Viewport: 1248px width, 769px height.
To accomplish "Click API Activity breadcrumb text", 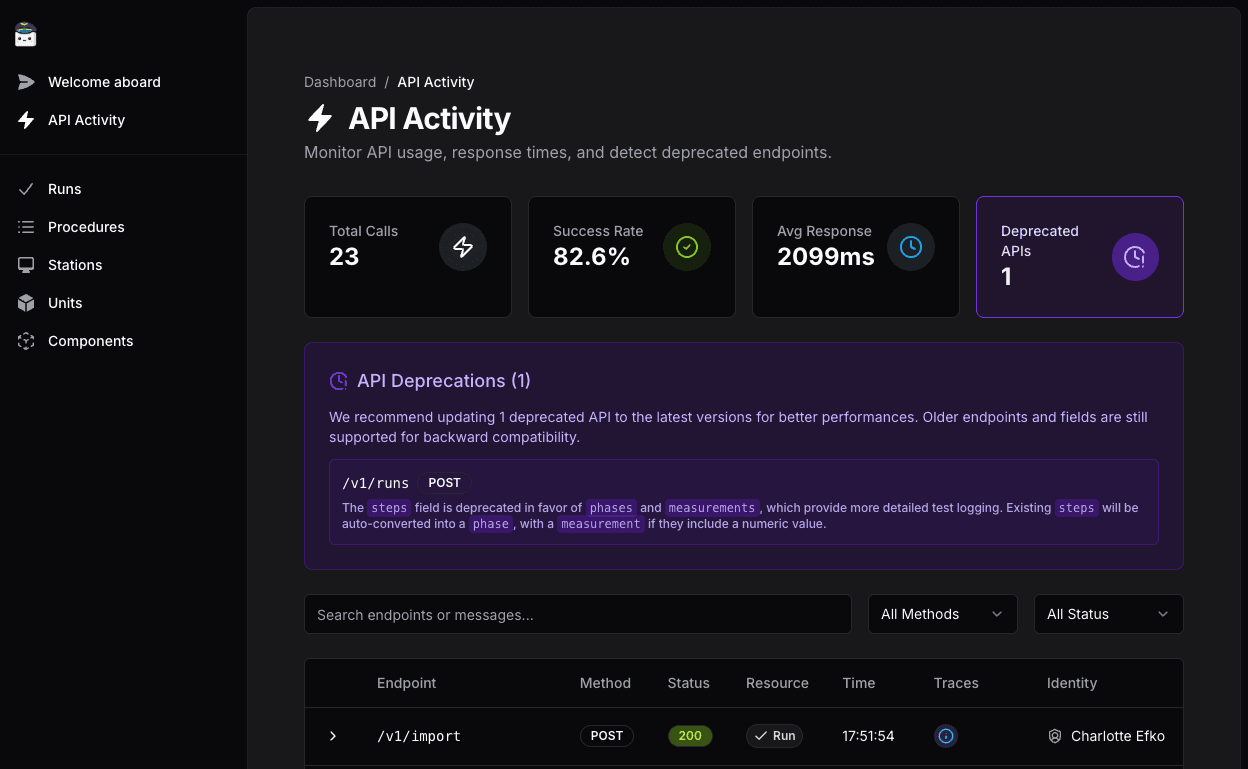I will click(x=436, y=82).
